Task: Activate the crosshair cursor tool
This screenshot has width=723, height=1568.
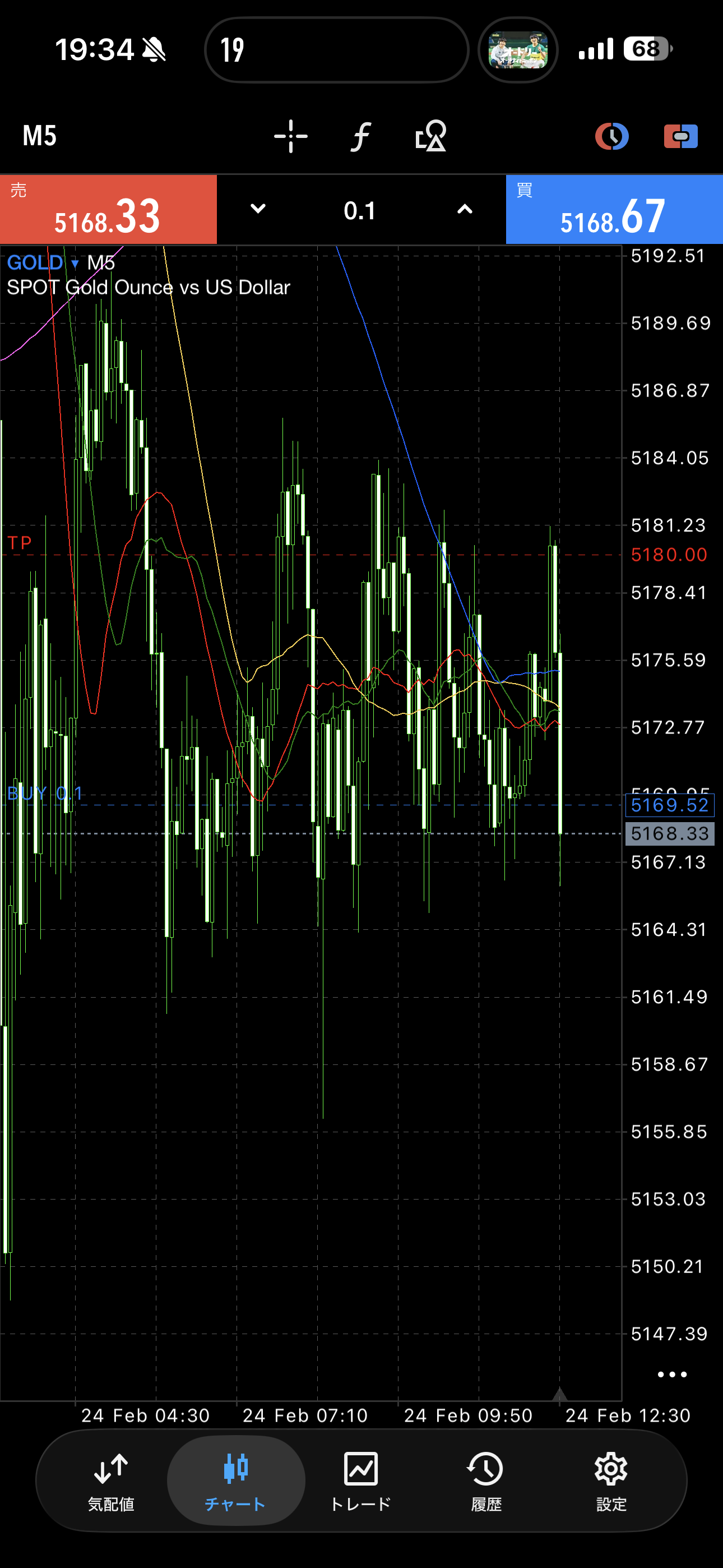Action: [x=290, y=136]
